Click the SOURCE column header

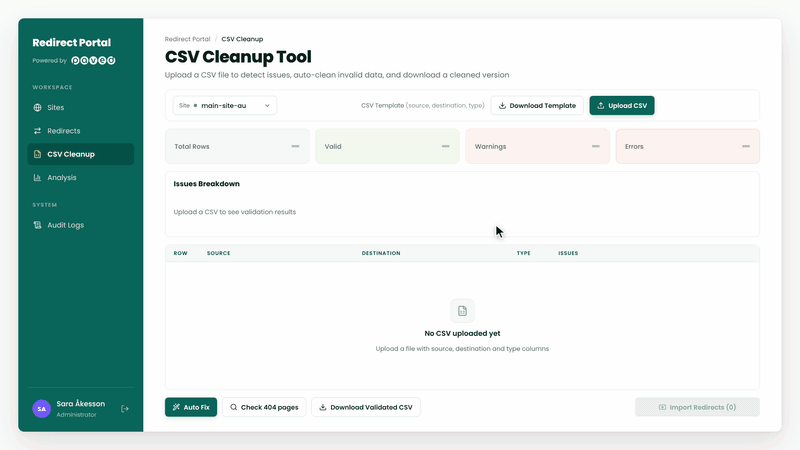(x=218, y=253)
